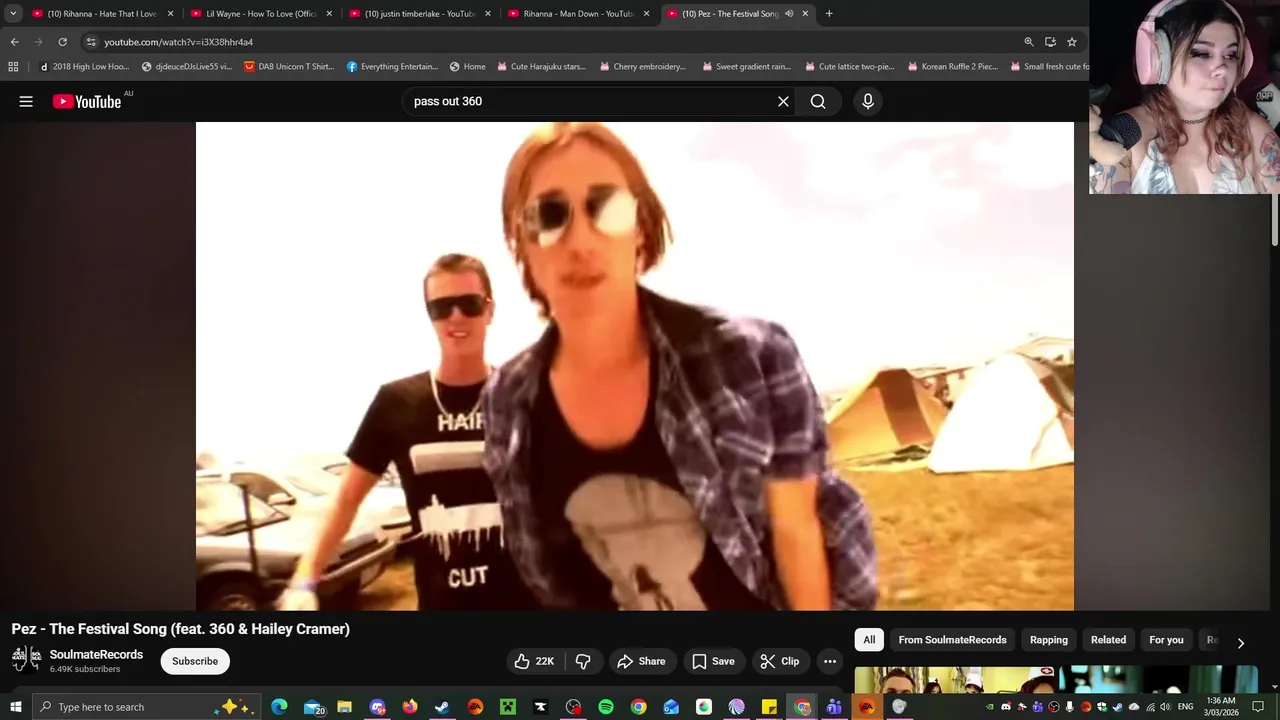Select the All filter chip

(x=869, y=640)
